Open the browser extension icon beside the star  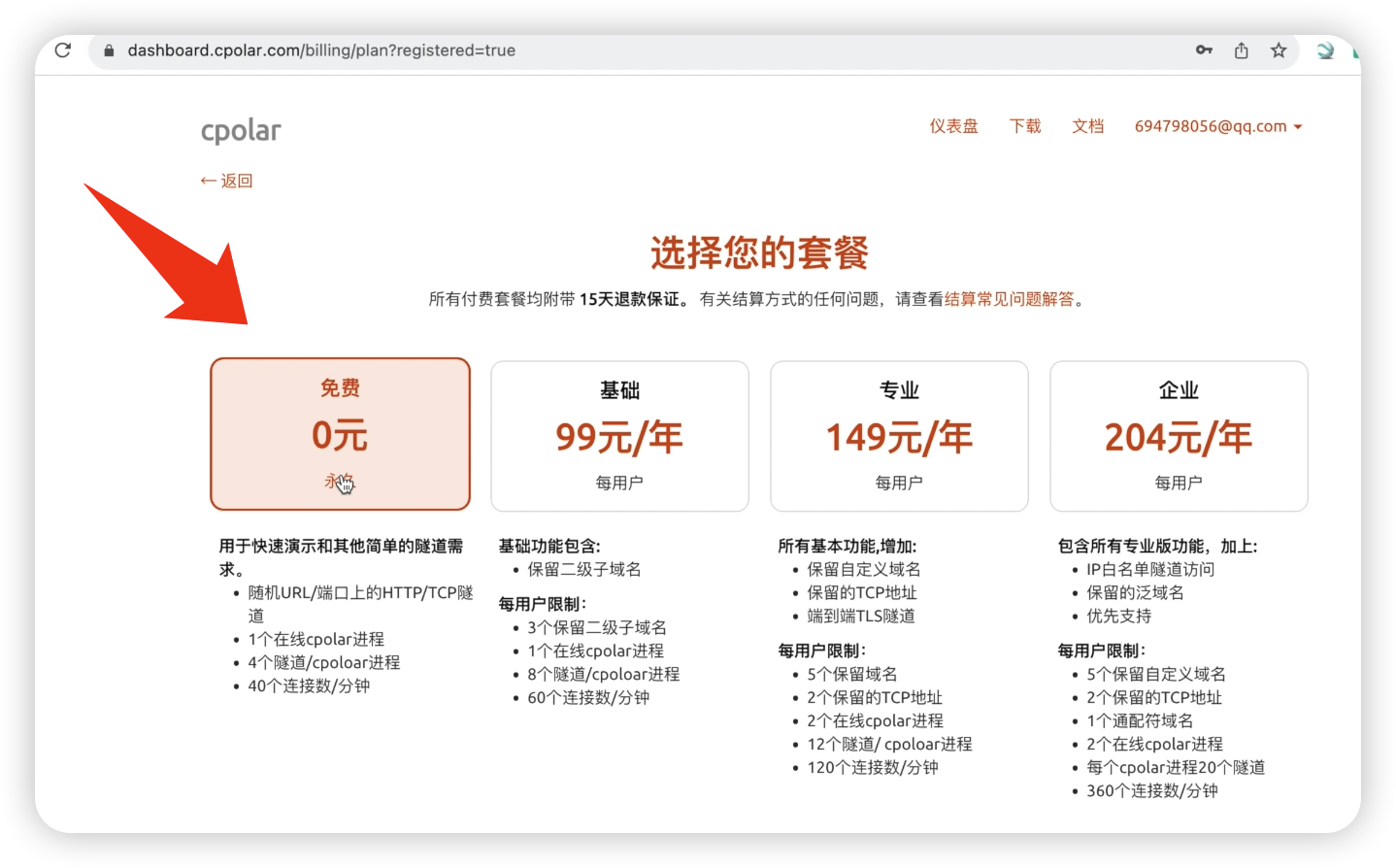tap(1325, 50)
